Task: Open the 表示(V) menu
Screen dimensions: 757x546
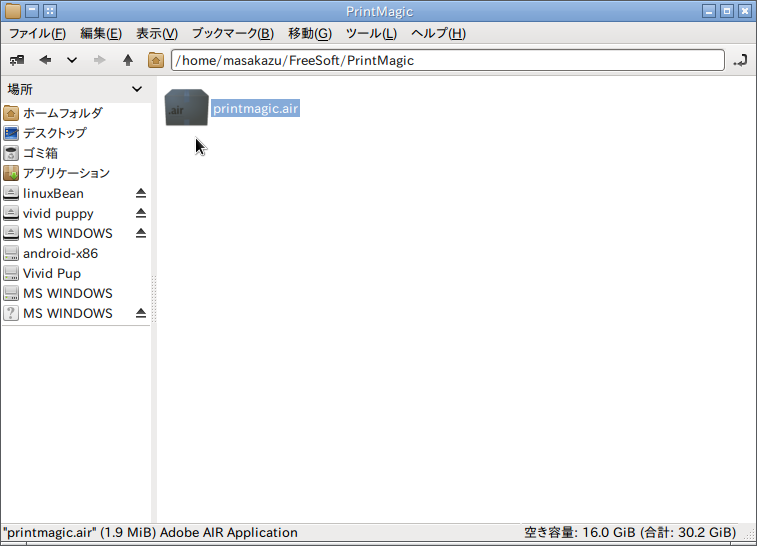Action: (x=157, y=33)
